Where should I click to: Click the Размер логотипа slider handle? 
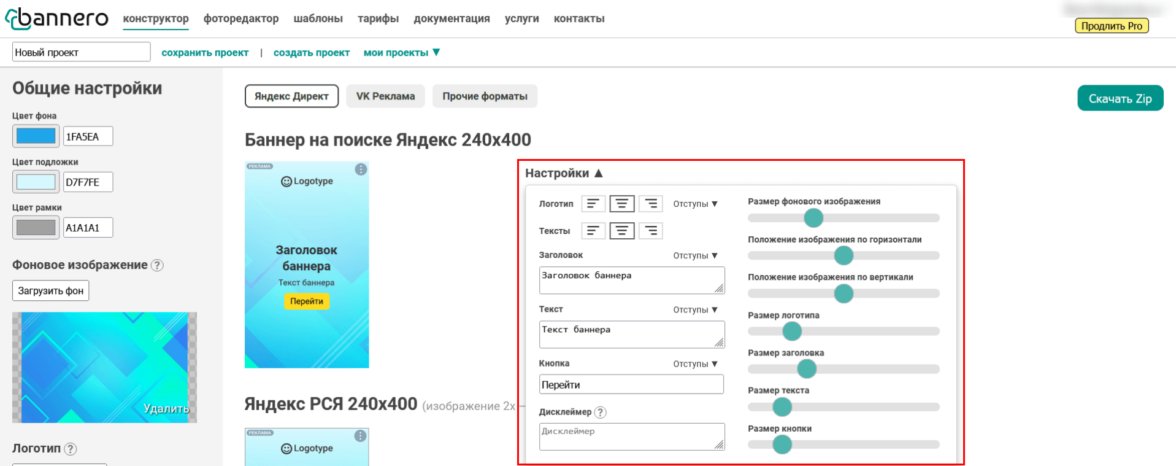coord(792,331)
